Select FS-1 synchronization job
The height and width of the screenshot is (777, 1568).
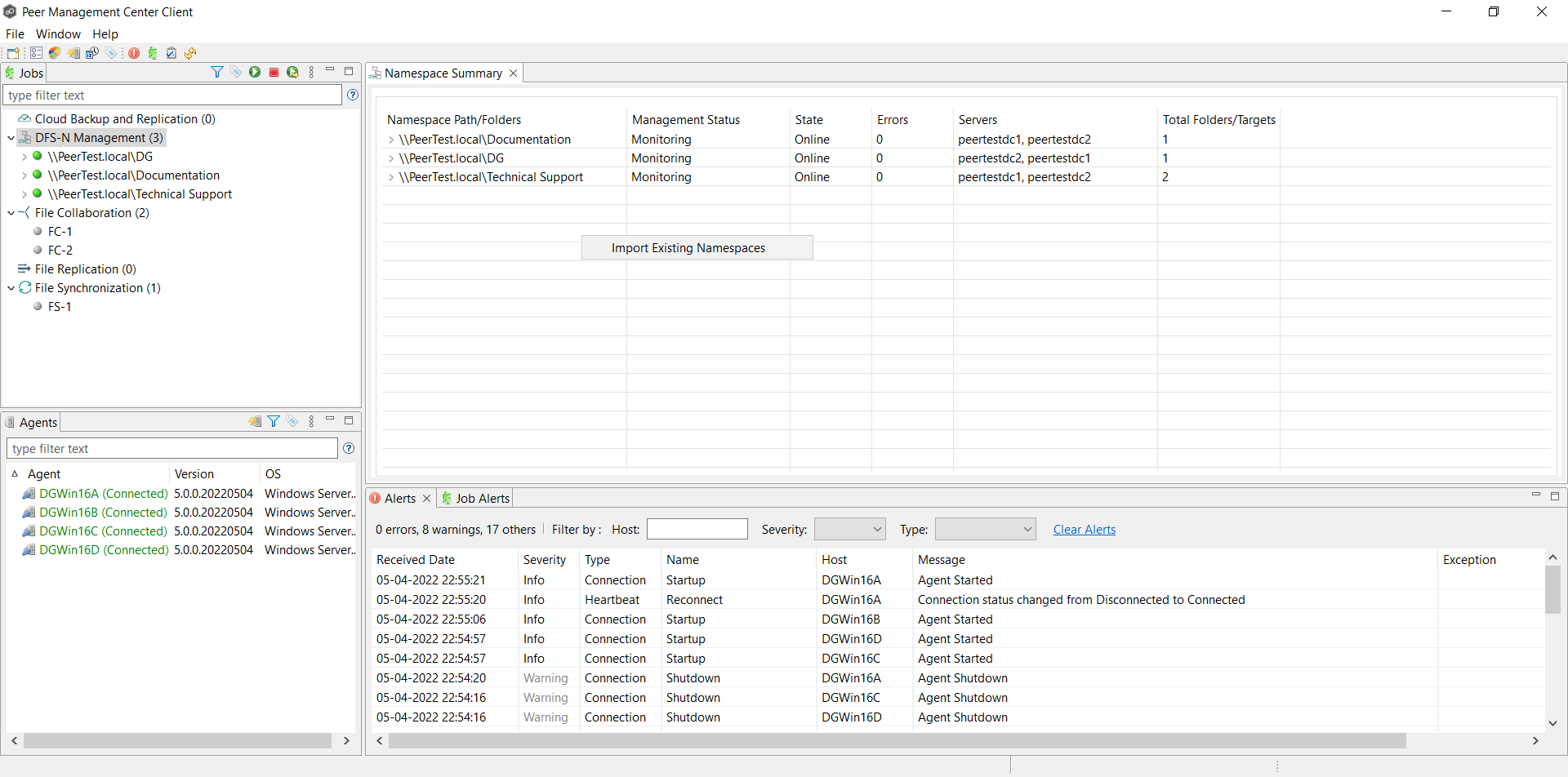coord(59,307)
